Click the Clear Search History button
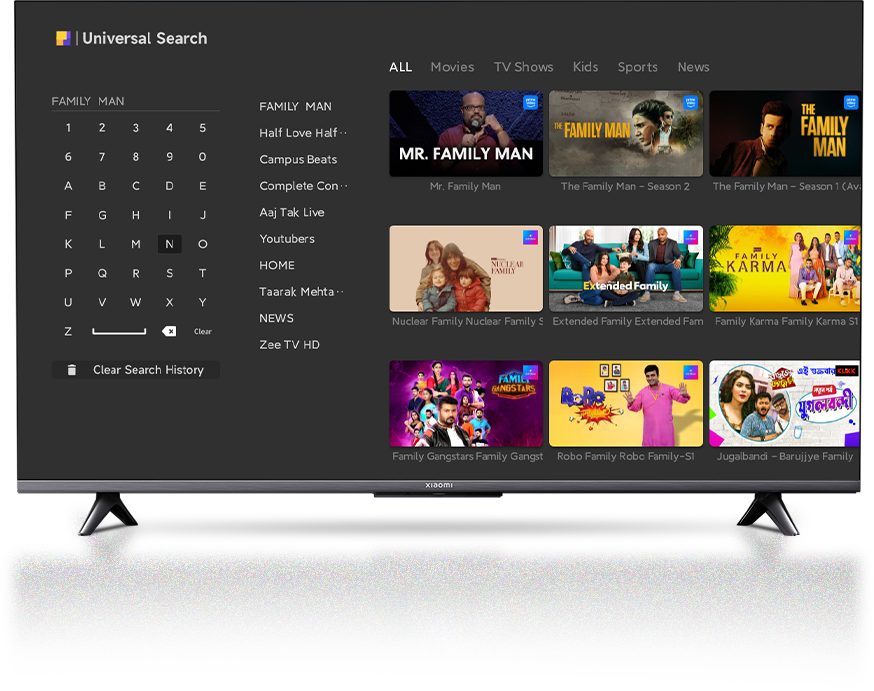 135,370
